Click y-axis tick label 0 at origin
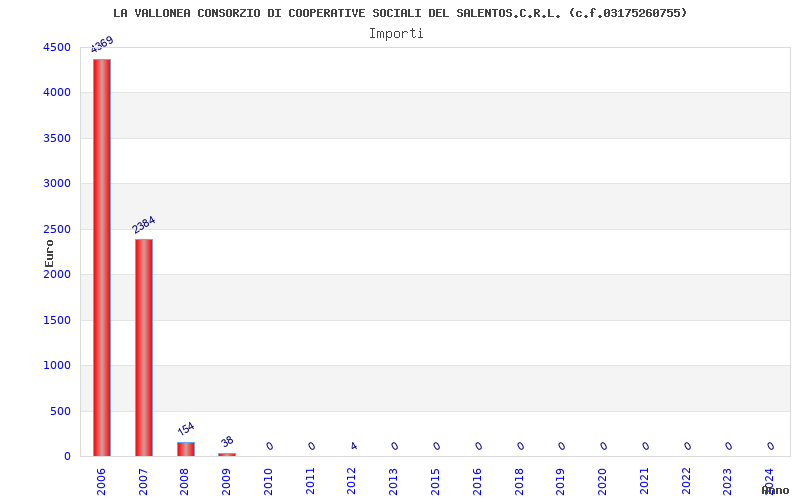This screenshot has height=500, width=800. [67, 457]
